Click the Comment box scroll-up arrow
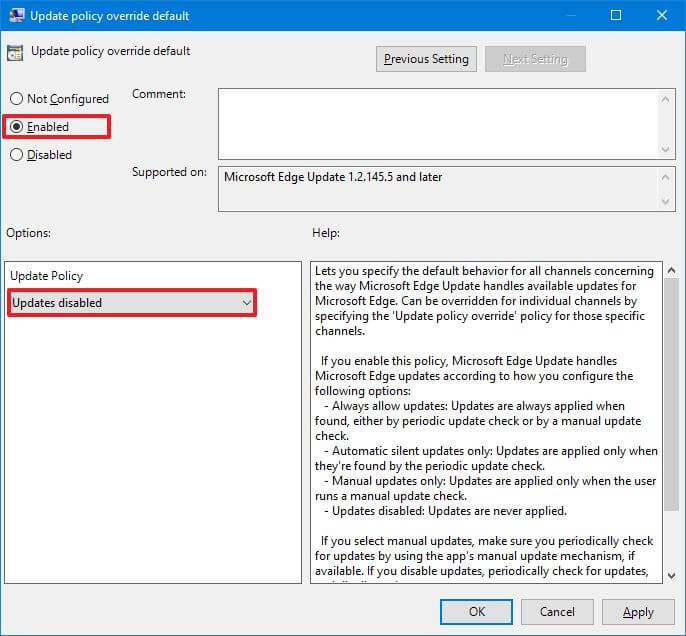This screenshot has height=636, width=686. (x=665, y=99)
